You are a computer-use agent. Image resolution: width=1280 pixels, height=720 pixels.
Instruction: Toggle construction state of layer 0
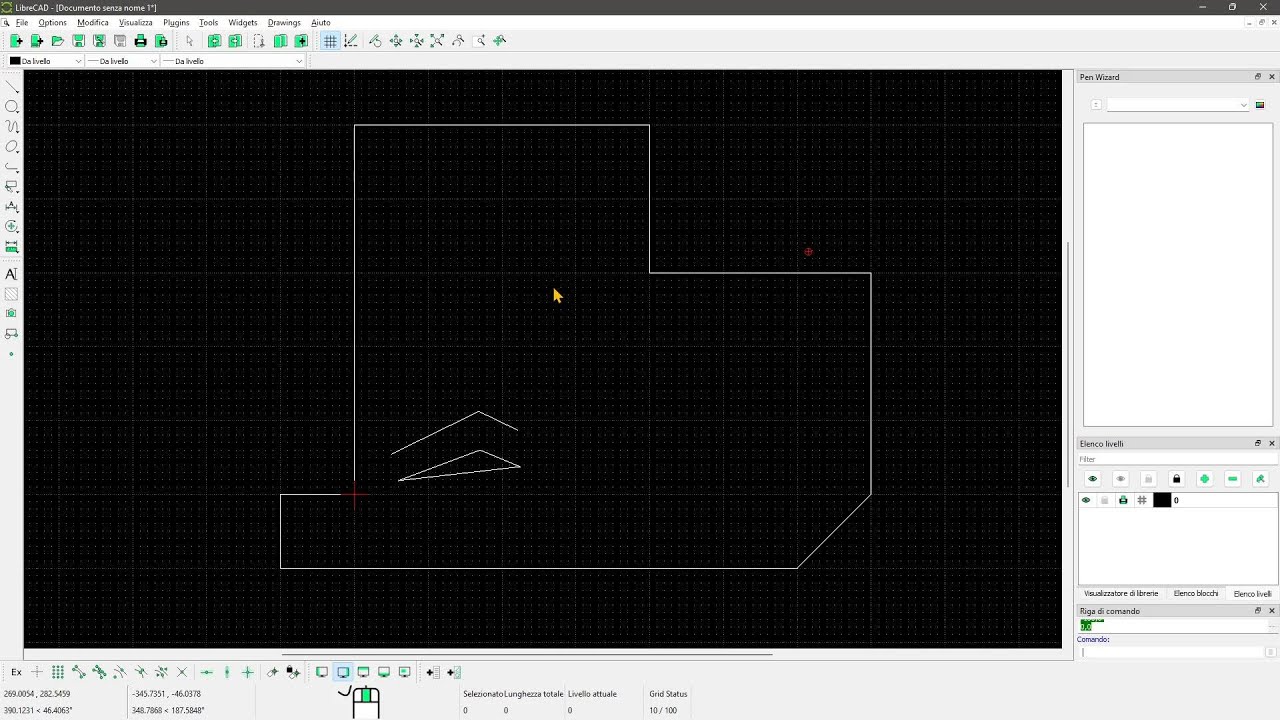1142,500
